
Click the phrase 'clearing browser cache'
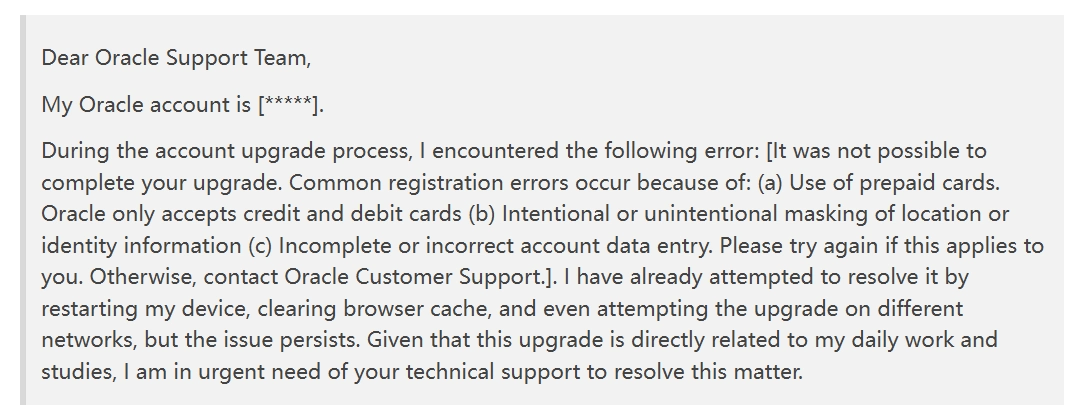click(375, 309)
